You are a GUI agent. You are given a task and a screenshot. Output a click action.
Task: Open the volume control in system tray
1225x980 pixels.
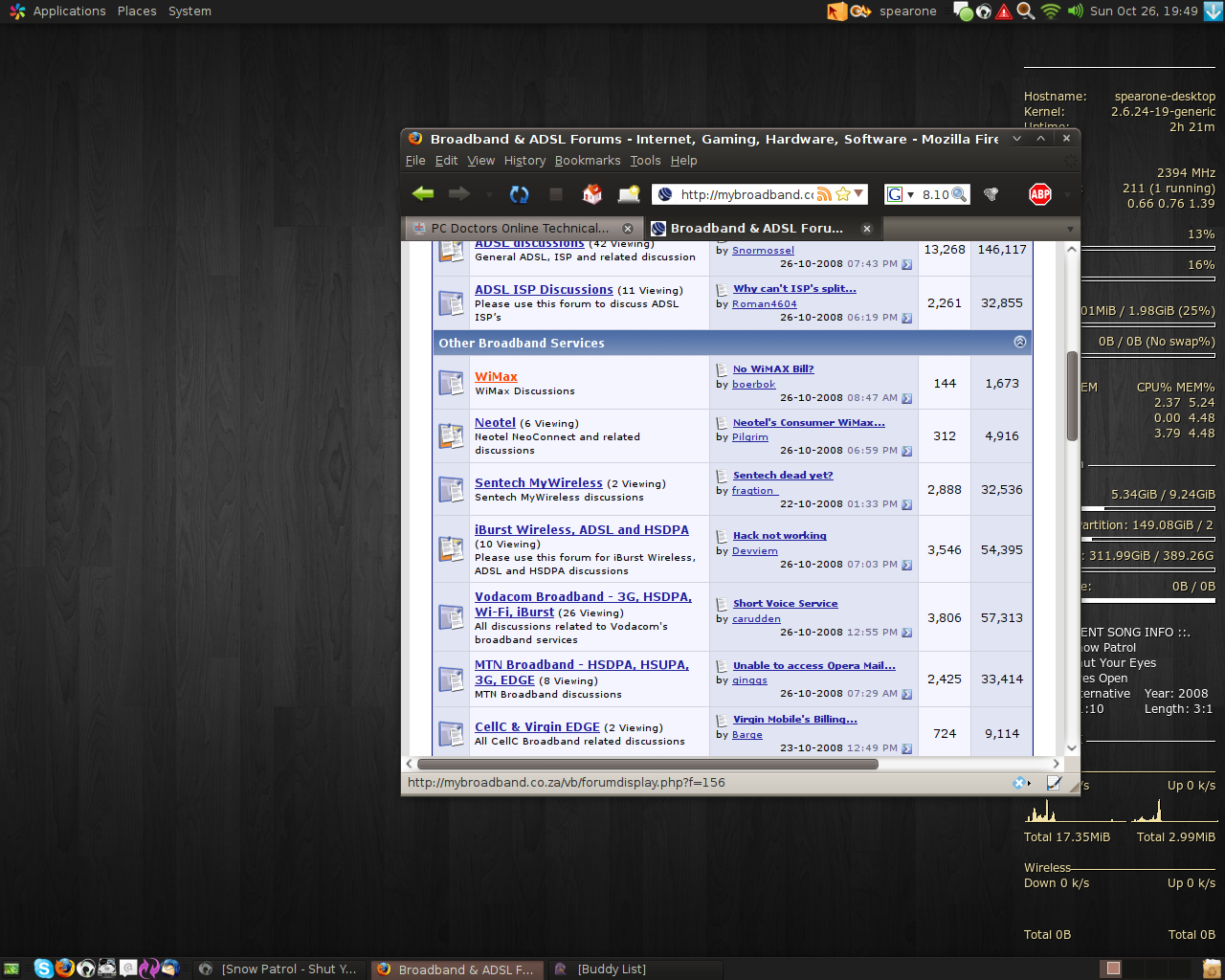click(1075, 11)
